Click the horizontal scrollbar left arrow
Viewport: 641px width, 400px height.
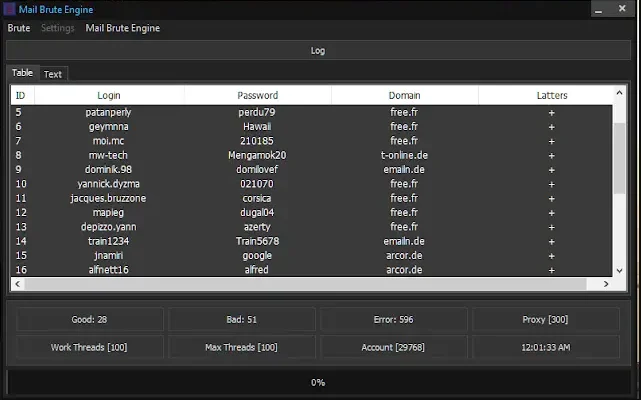(17, 284)
